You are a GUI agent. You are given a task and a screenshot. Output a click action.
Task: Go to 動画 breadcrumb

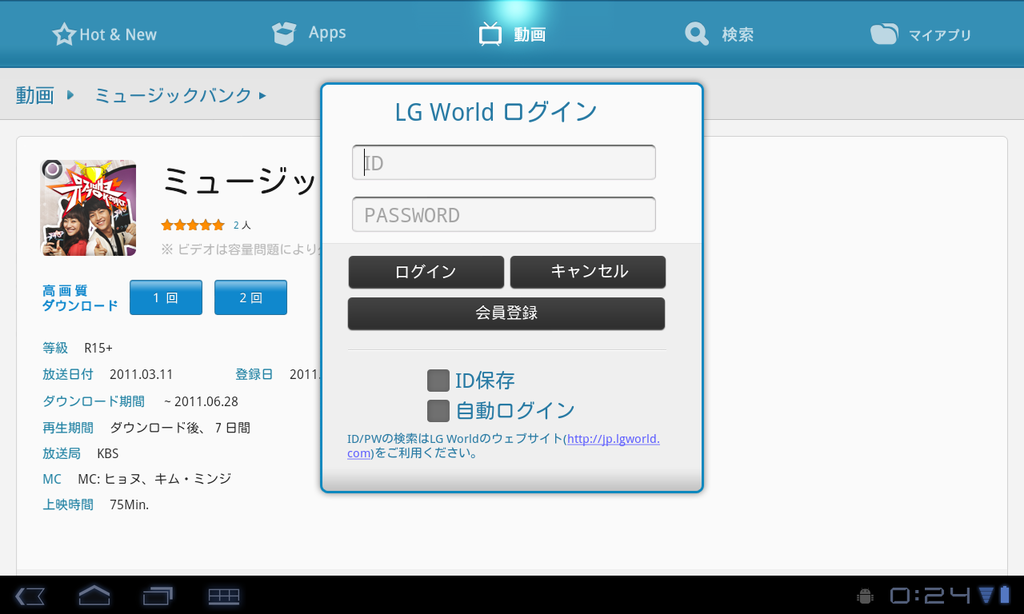point(35,95)
